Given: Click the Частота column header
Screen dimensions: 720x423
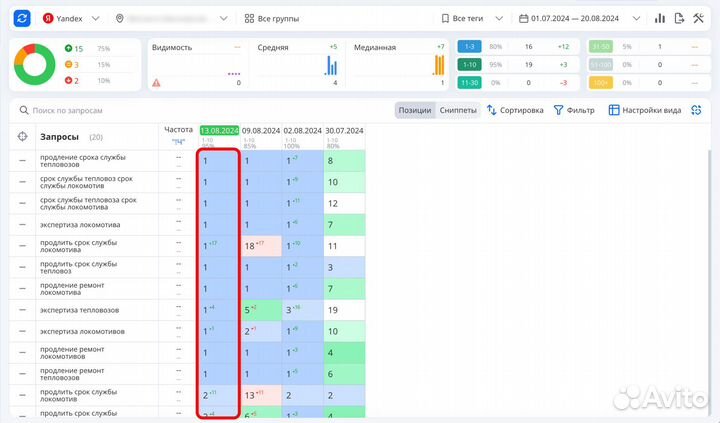Looking at the screenshot, I should (x=178, y=130).
